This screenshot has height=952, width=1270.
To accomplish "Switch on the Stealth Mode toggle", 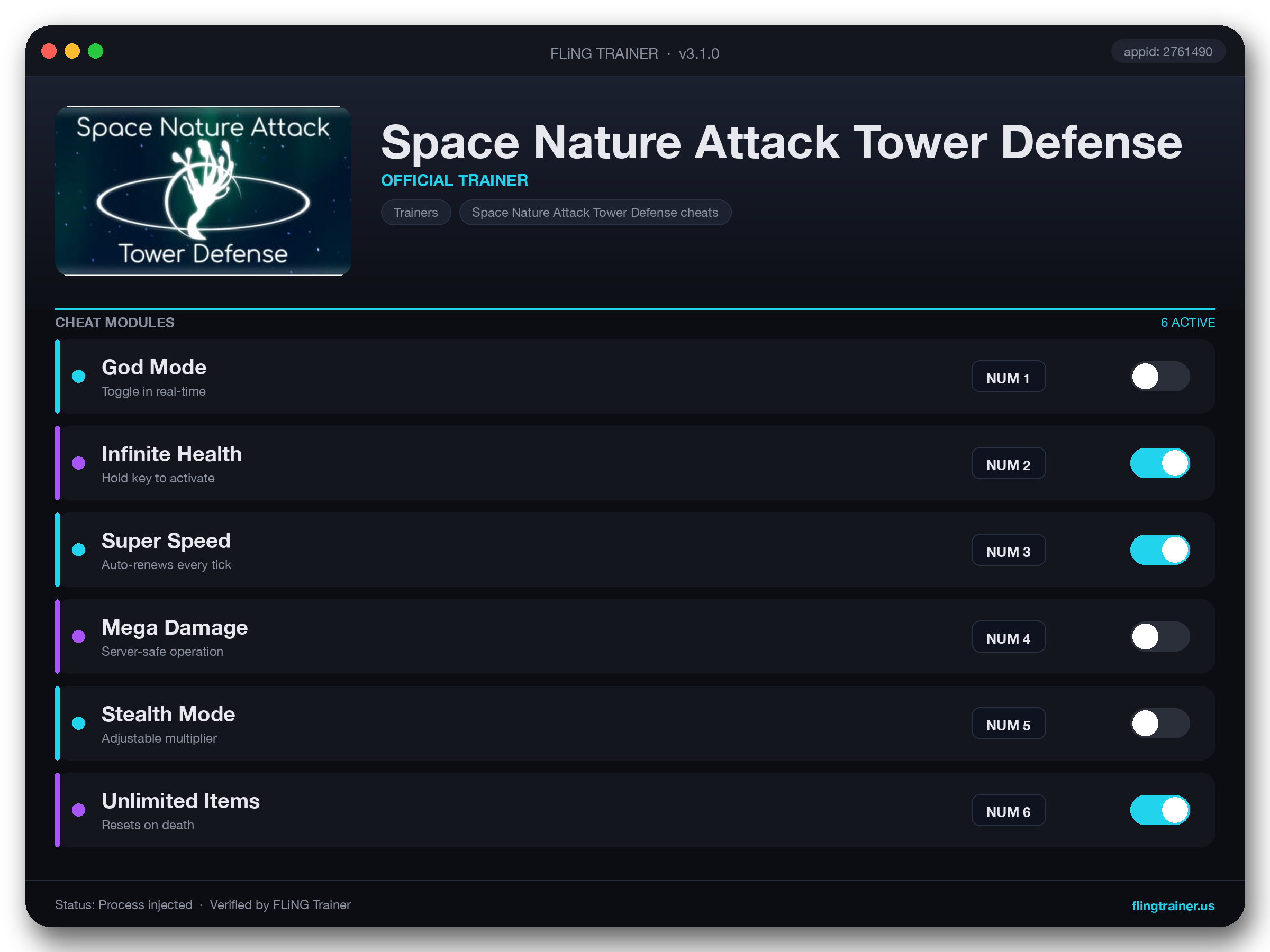I will tap(1160, 723).
